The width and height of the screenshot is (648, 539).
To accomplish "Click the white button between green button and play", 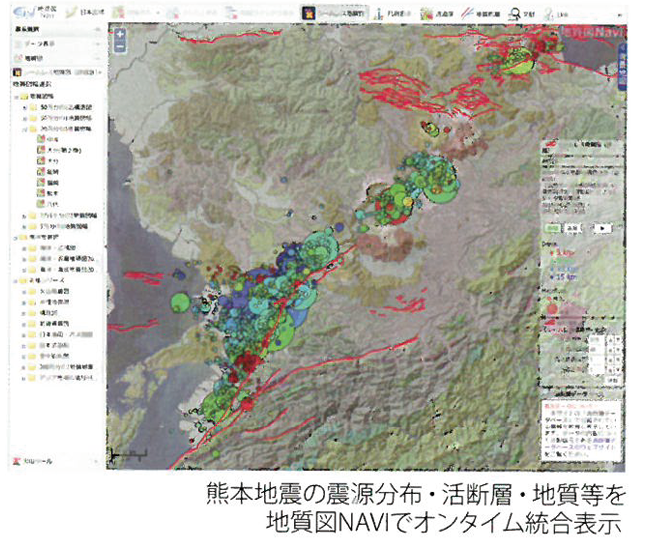I will pyautogui.click(x=573, y=228).
